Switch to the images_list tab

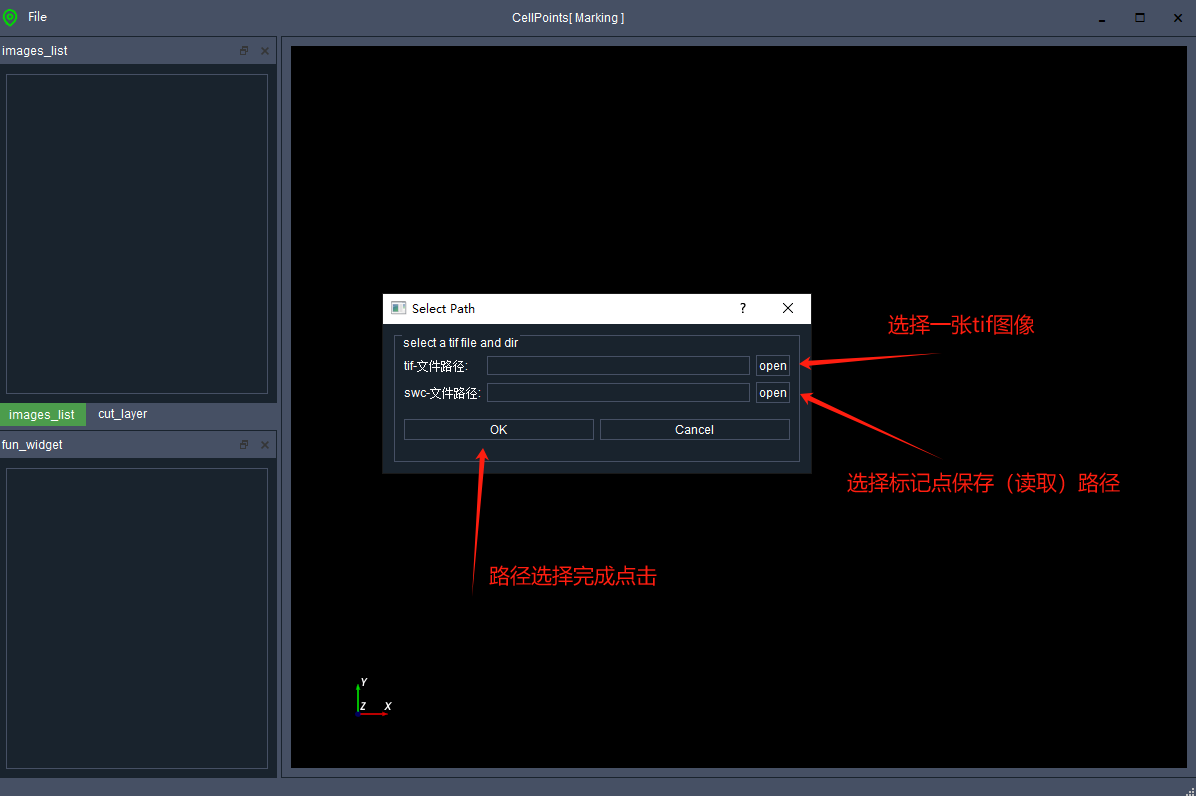click(42, 415)
